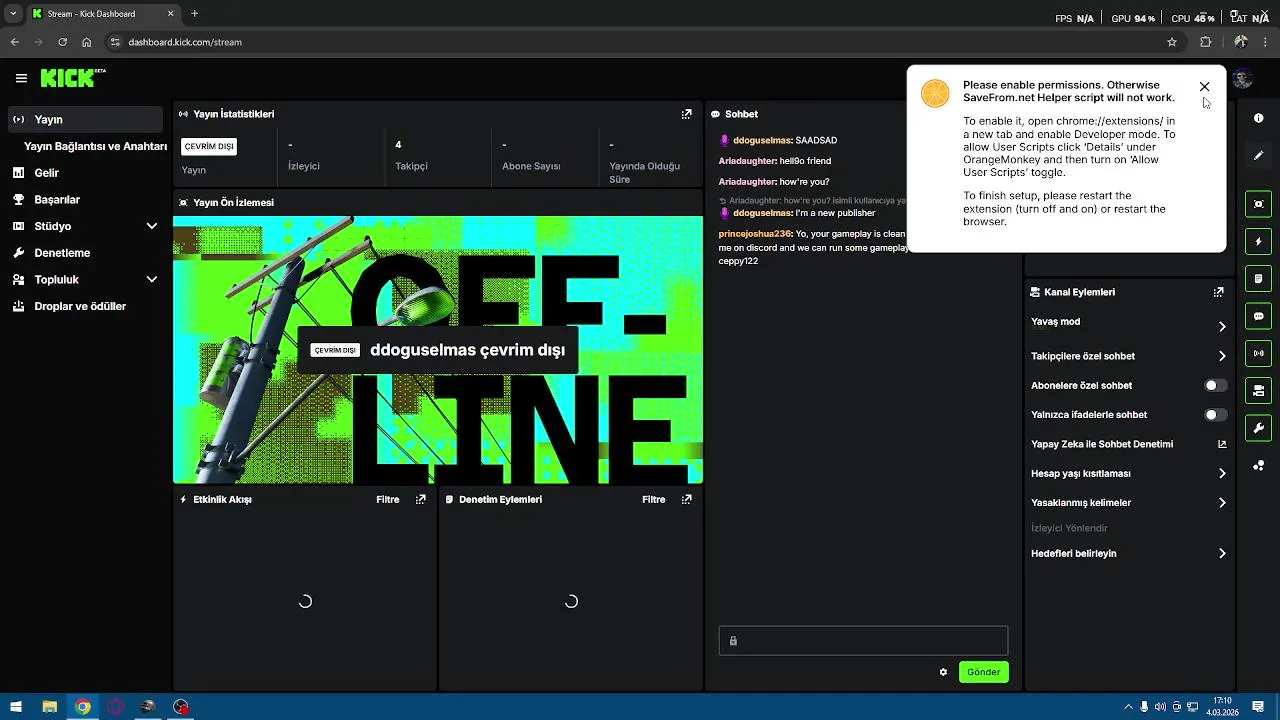Open the Windows notification center icon

click(1260, 707)
